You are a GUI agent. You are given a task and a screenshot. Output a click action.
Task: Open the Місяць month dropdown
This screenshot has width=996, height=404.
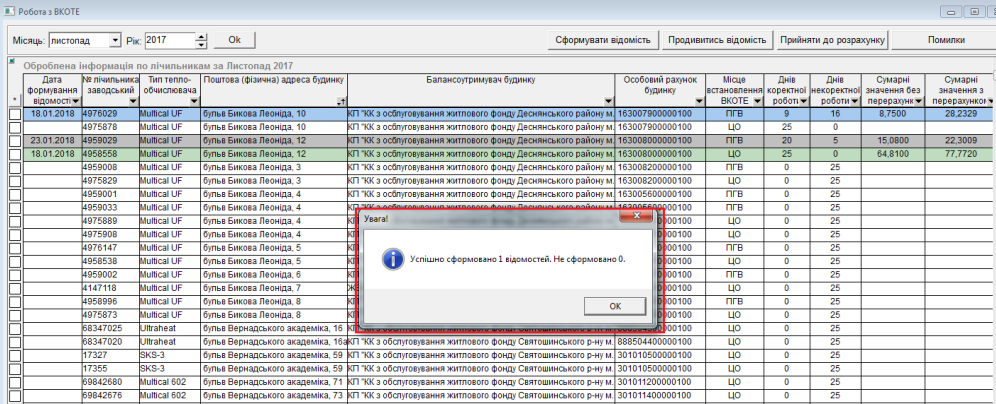pyautogui.click(x=114, y=41)
